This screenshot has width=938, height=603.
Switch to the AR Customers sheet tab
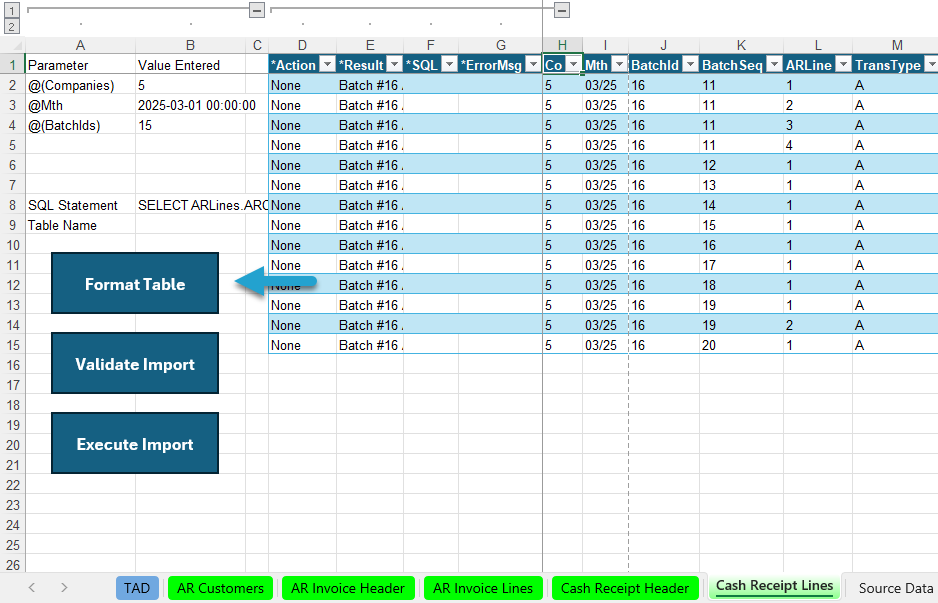point(220,588)
